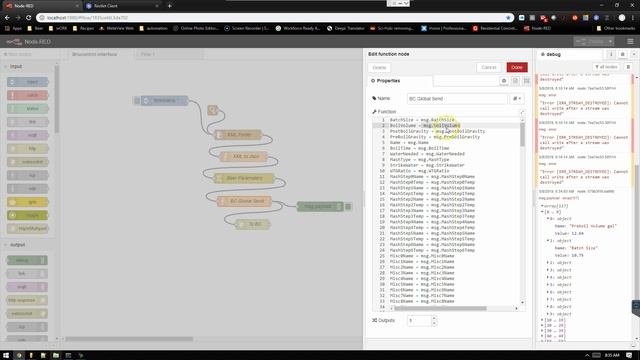Switch to the Flow 1 tab
640x360 pixels.
point(147,54)
